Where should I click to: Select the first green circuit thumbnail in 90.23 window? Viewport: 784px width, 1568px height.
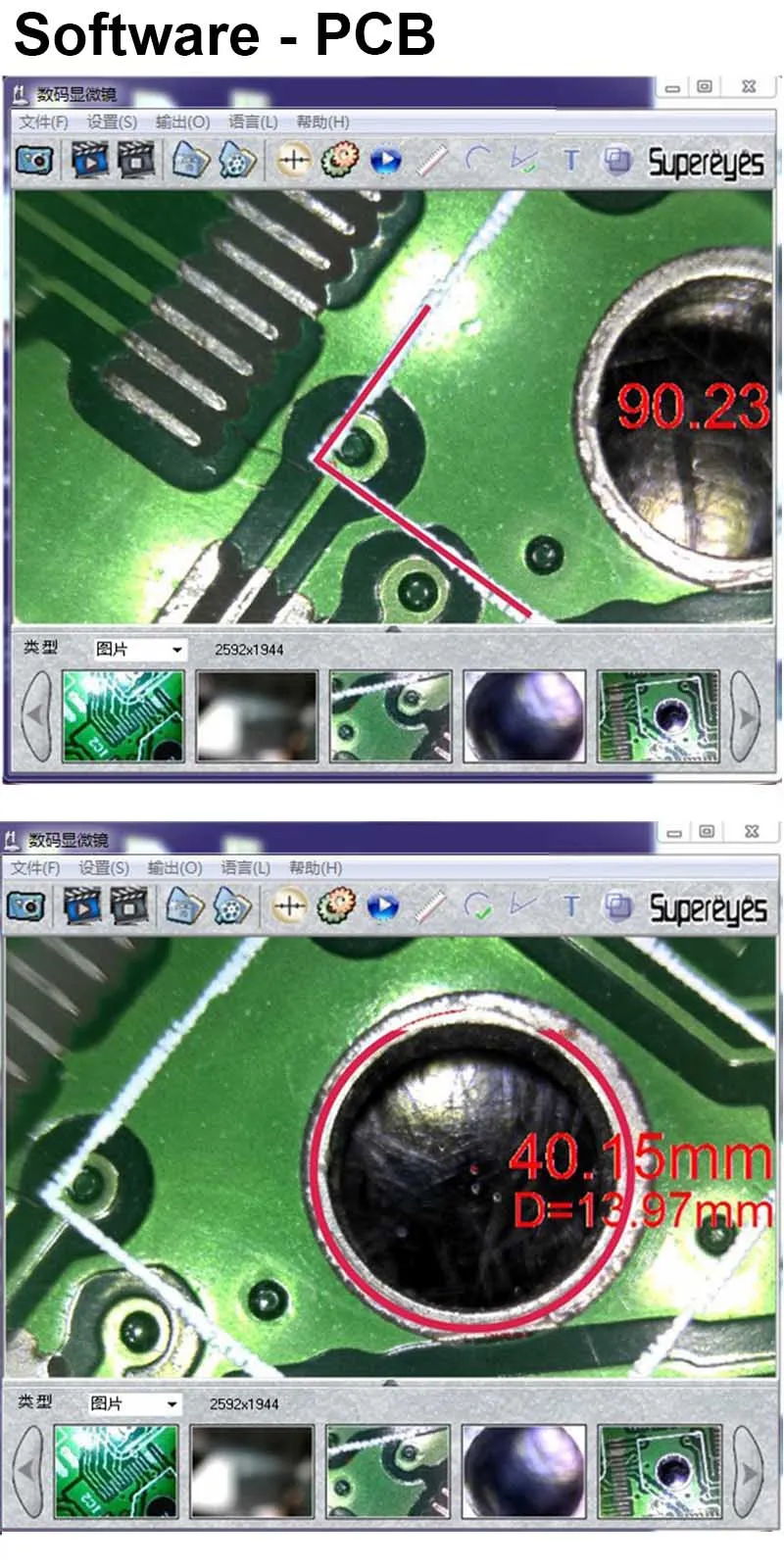coord(122,716)
